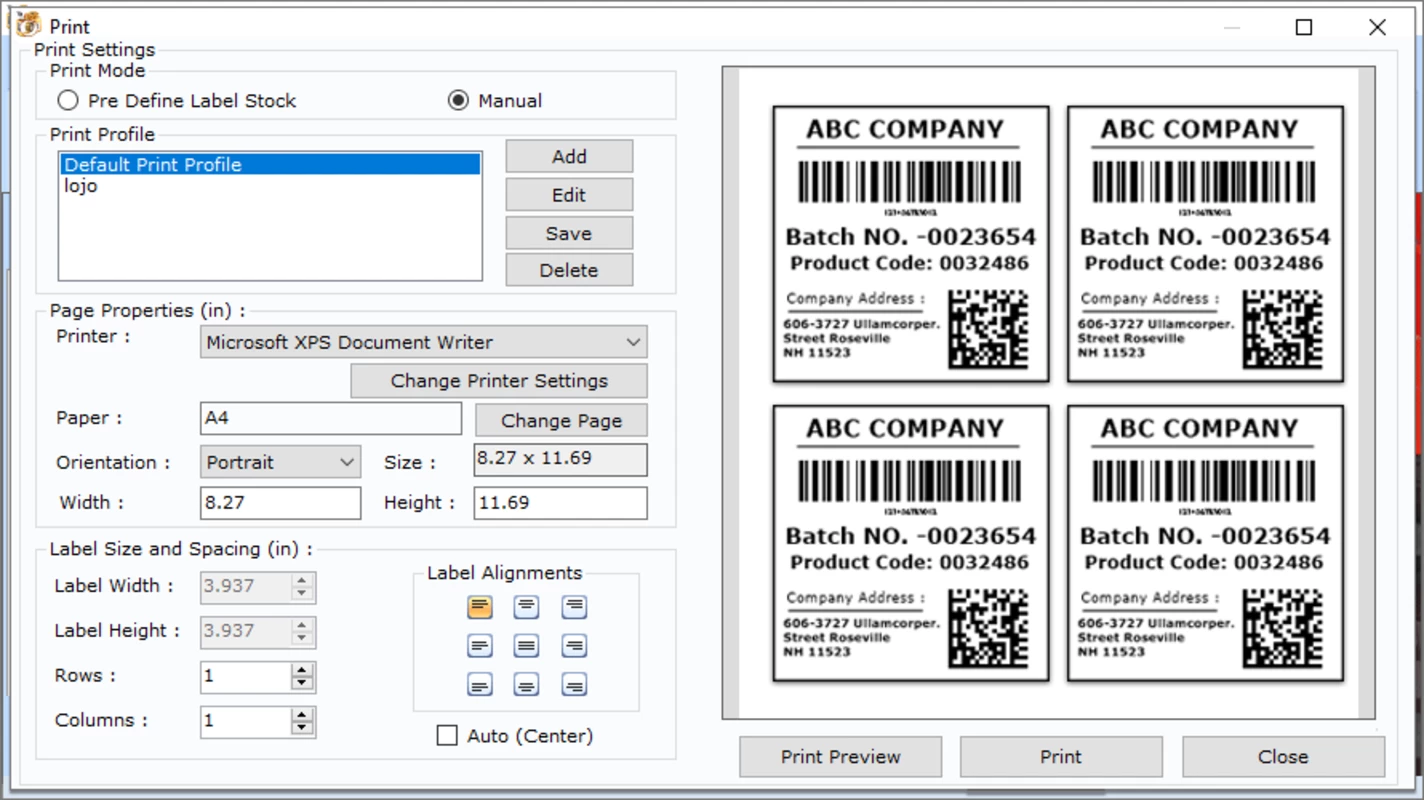This screenshot has width=1424, height=800.
Task: Open Change Printer Settings
Action: pyautogui.click(x=499, y=381)
